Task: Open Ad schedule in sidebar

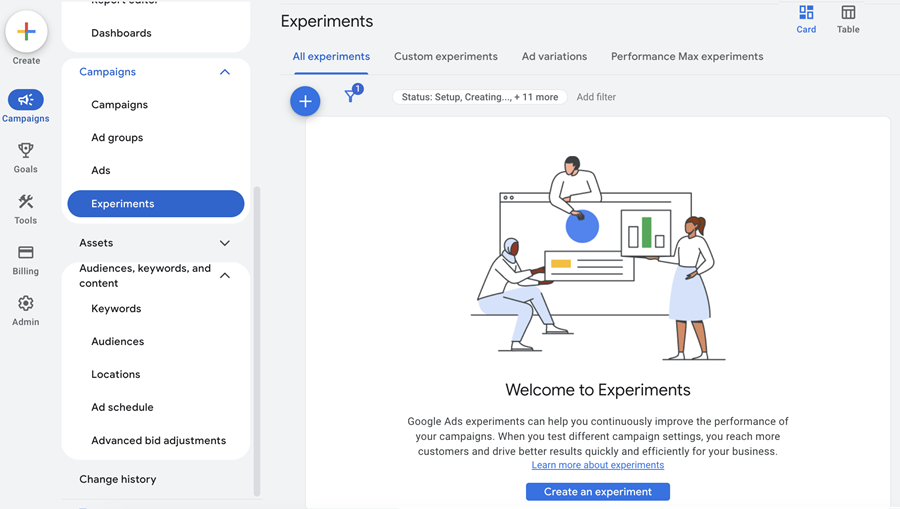Action: pos(122,407)
